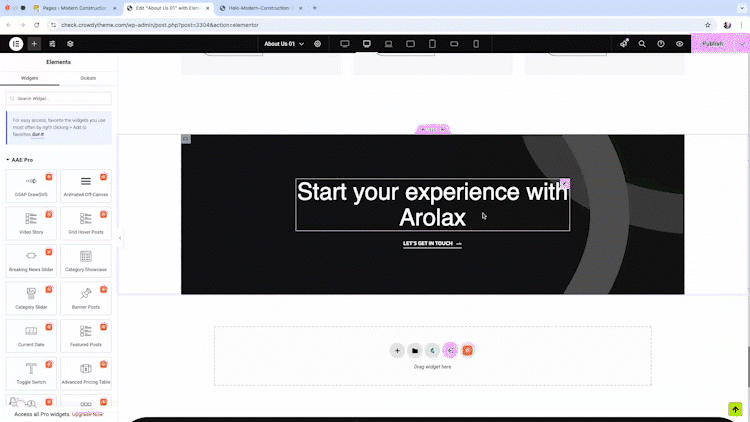Select the Video Story widget
The image size is (750, 422).
click(x=31, y=223)
